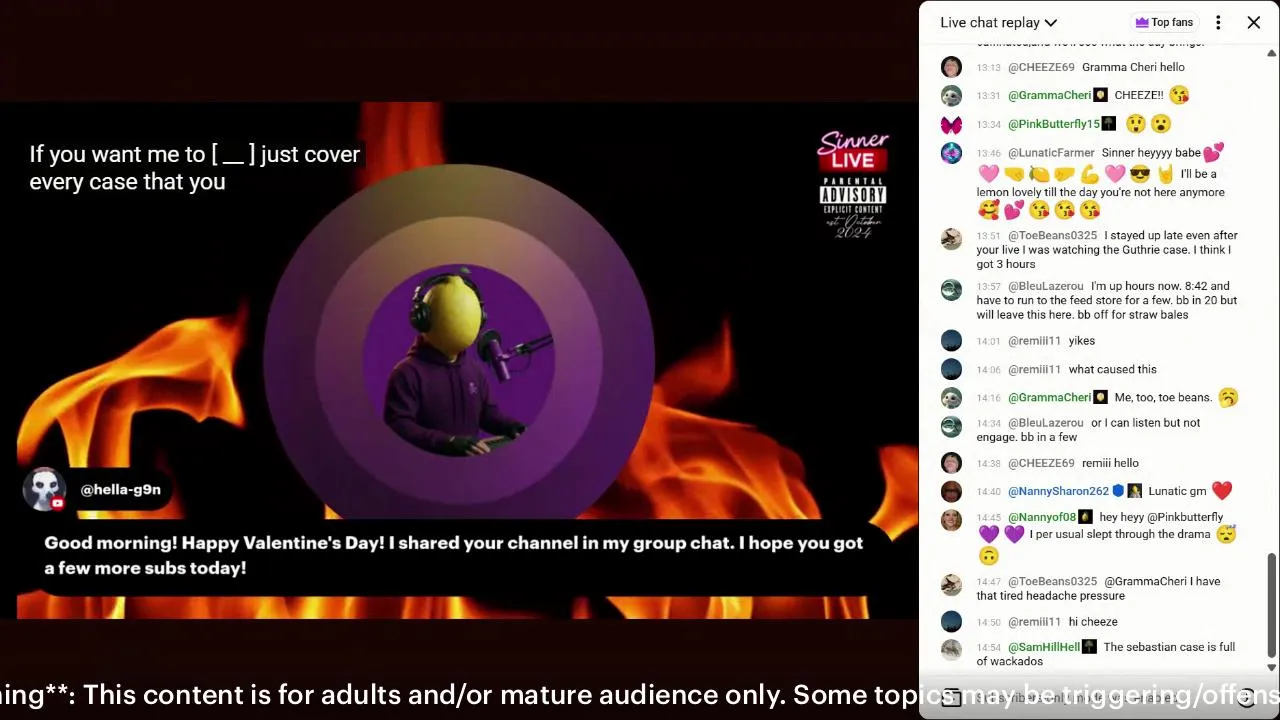The height and width of the screenshot is (720, 1280).
Task: Click the chat scrollbar up arrow
Action: pyautogui.click(x=1271, y=53)
